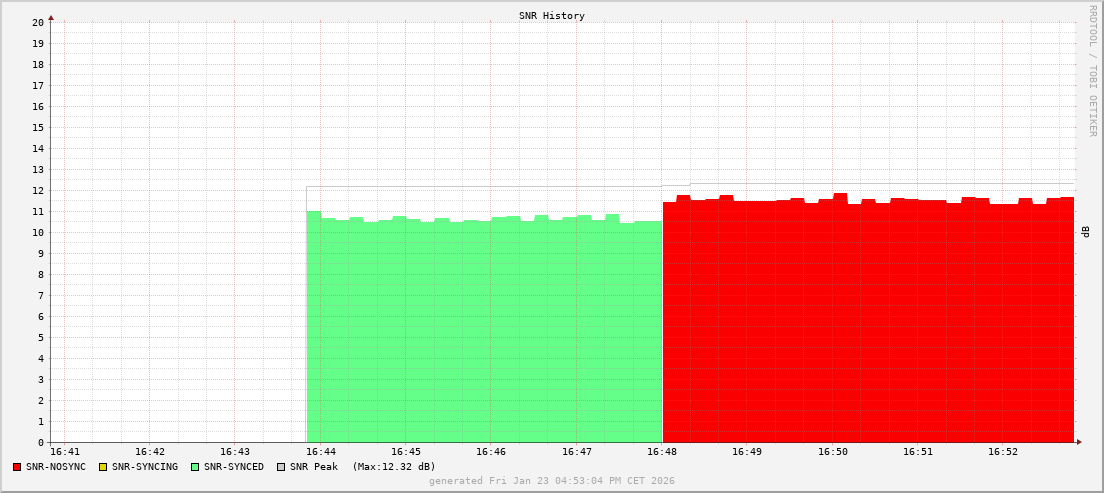
Task: Click the 16:48 time axis label
Action: pos(662,452)
